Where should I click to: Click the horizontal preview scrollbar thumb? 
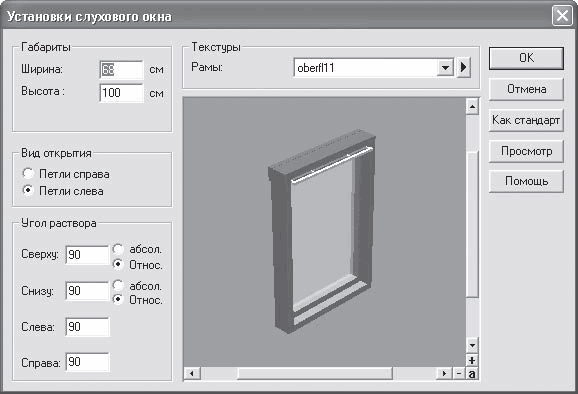click(x=315, y=373)
